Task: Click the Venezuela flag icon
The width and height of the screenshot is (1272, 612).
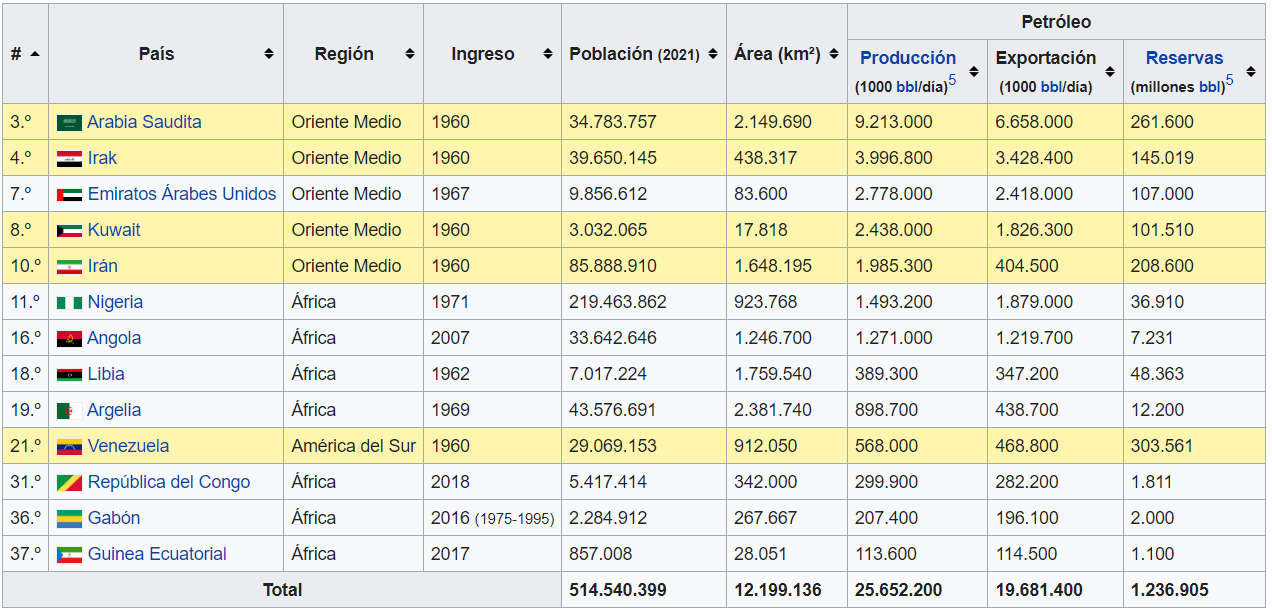Action: pos(70,445)
